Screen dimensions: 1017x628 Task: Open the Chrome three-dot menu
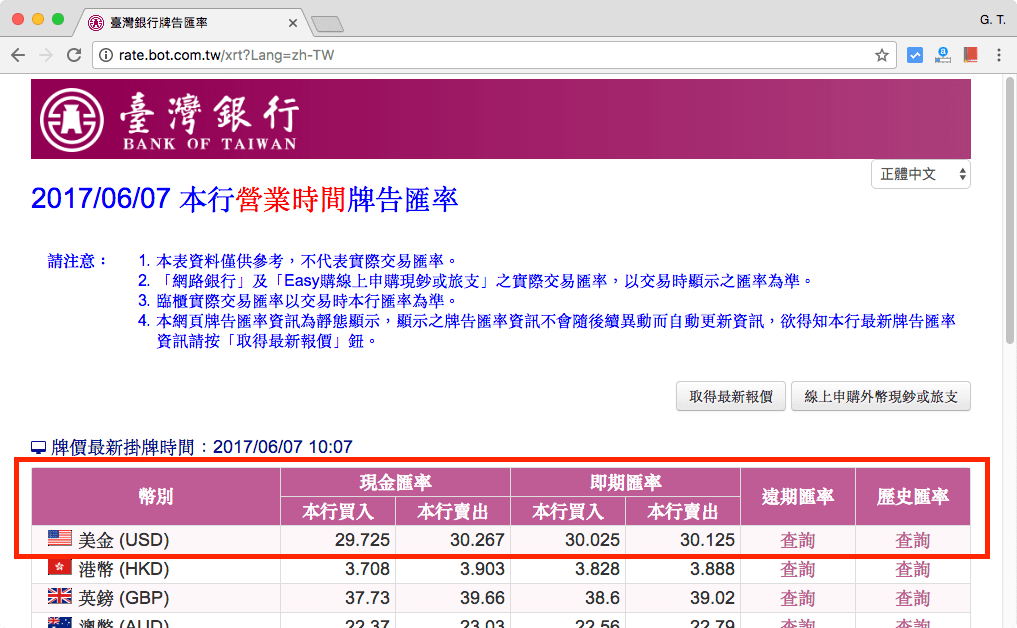[999, 56]
